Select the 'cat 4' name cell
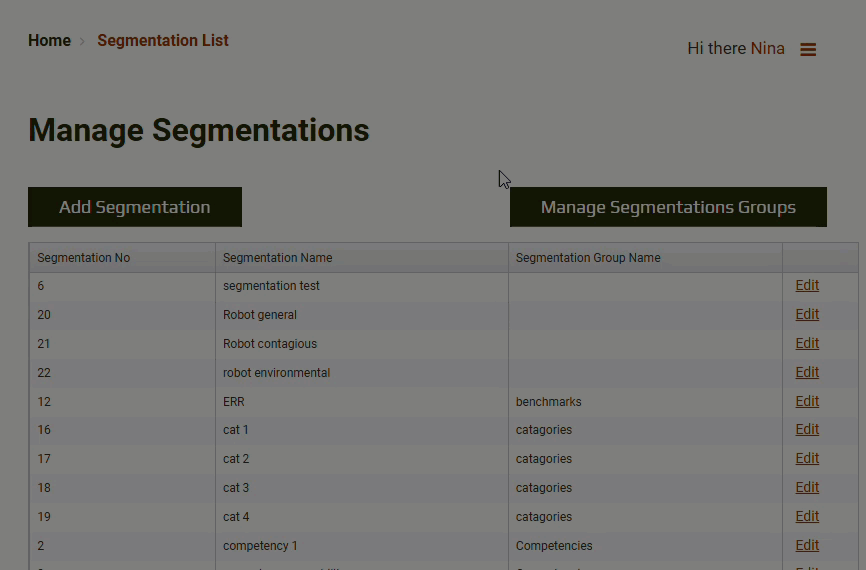The image size is (866, 570). point(362,517)
